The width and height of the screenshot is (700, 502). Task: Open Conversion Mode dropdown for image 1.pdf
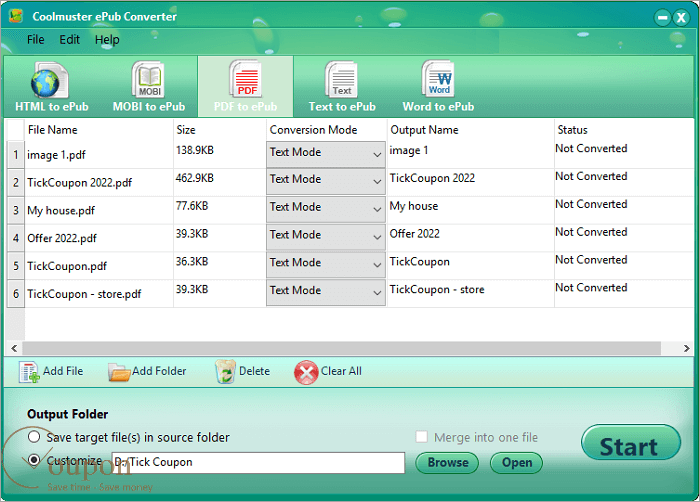coord(326,154)
